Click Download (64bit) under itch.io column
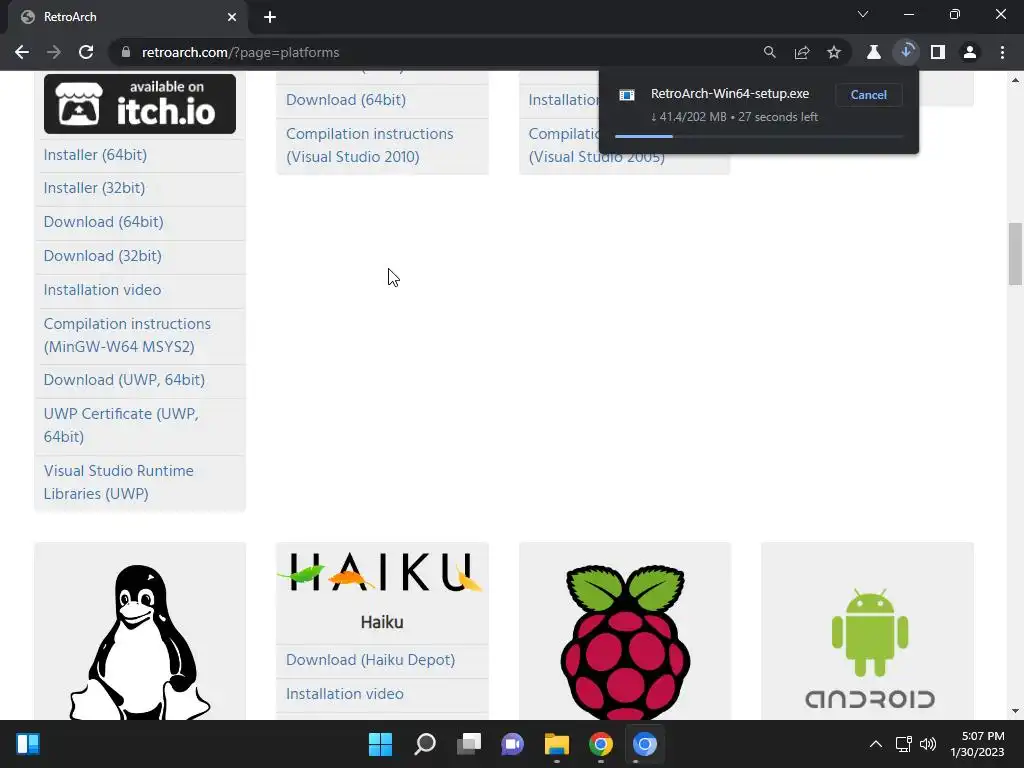Image resolution: width=1024 pixels, height=768 pixels. click(x=103, y=222)
